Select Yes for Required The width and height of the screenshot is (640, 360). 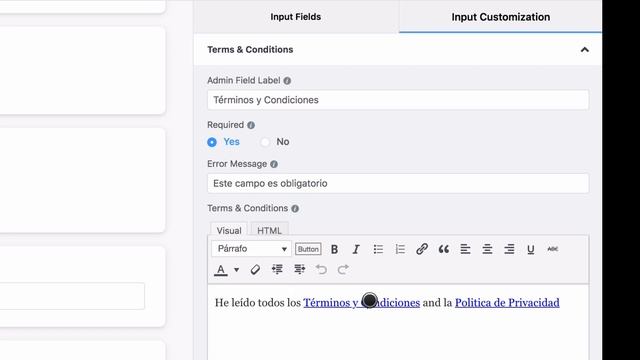(x=212, y=142)
